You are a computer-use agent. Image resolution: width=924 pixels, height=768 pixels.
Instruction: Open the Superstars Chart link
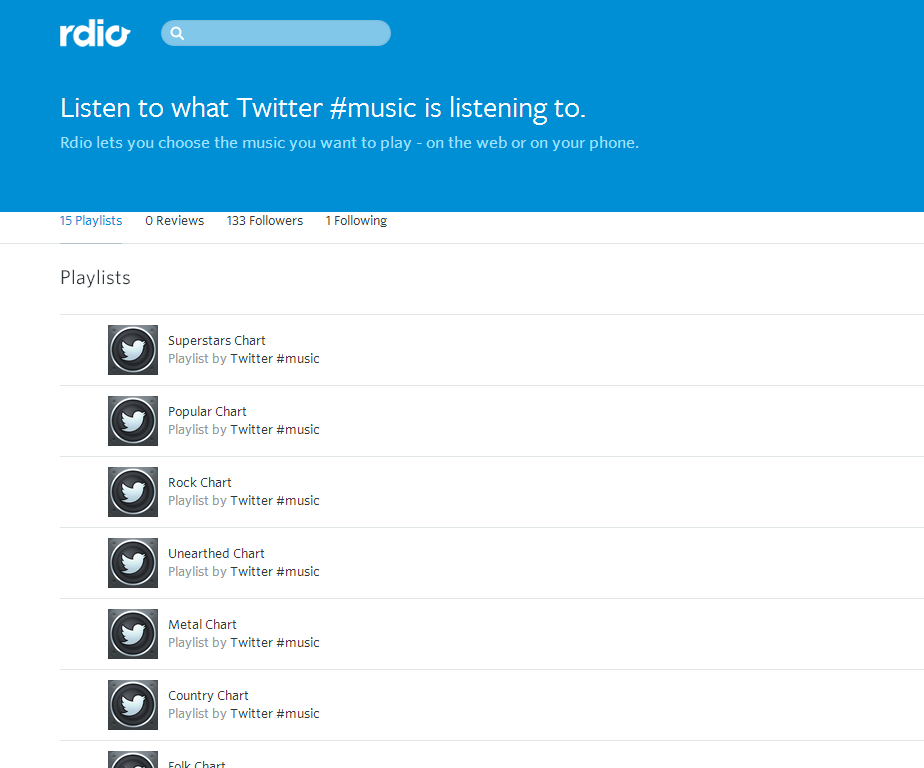pos(216,341)
